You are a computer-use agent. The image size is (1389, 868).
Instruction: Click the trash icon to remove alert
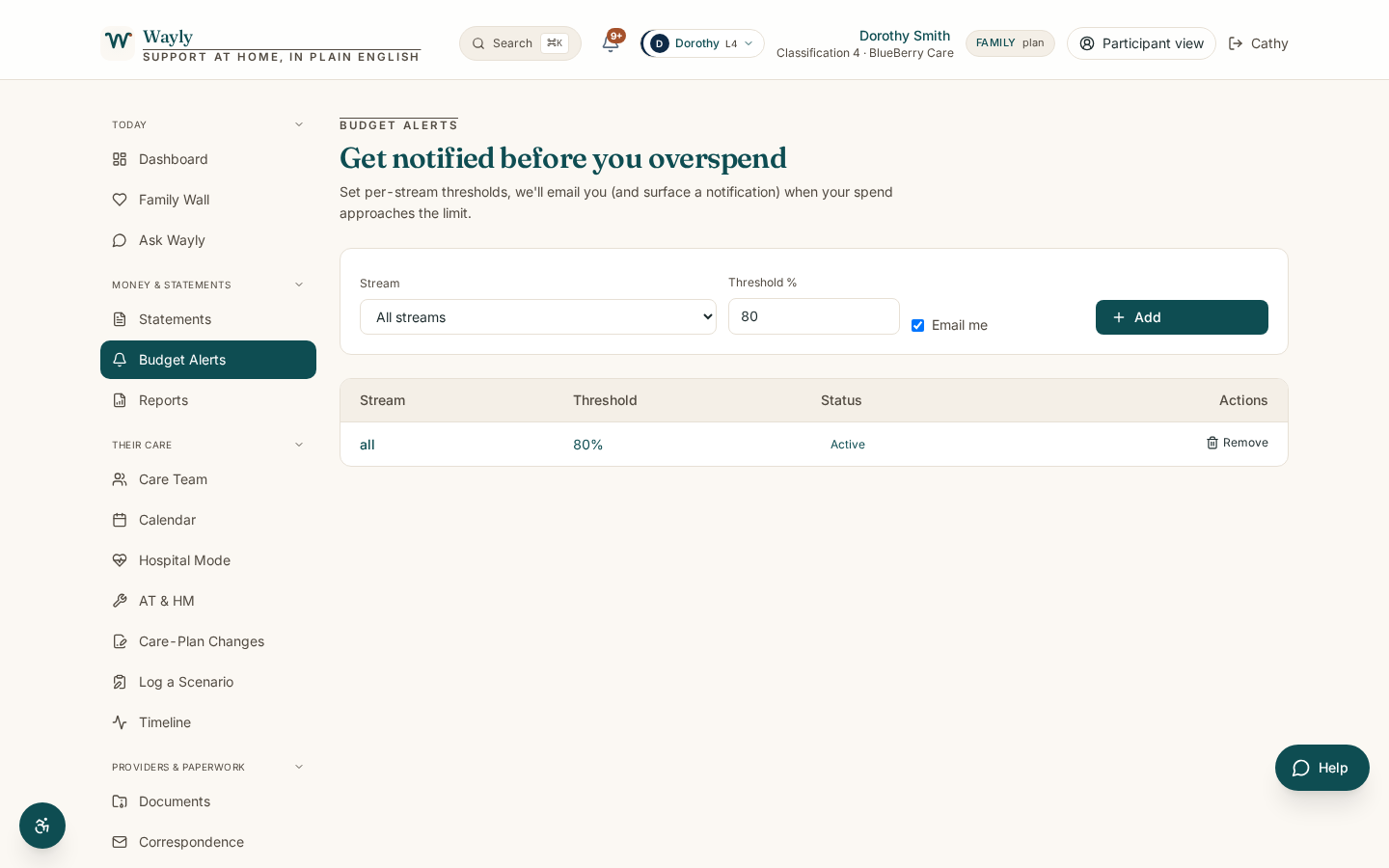point(1212,443)
